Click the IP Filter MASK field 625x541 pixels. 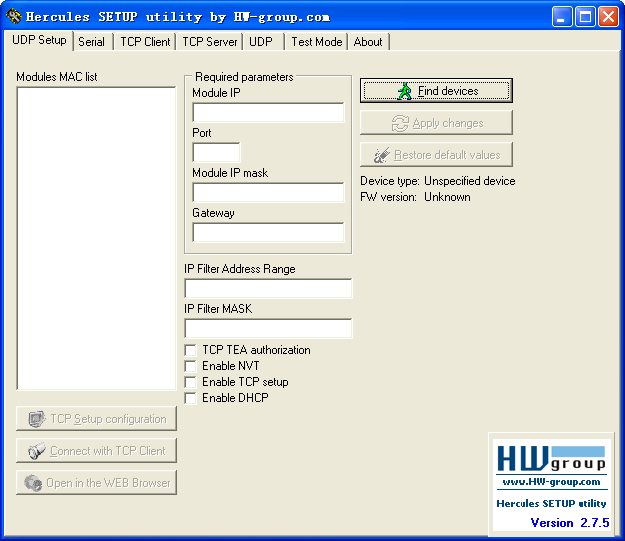click(268, 328)
